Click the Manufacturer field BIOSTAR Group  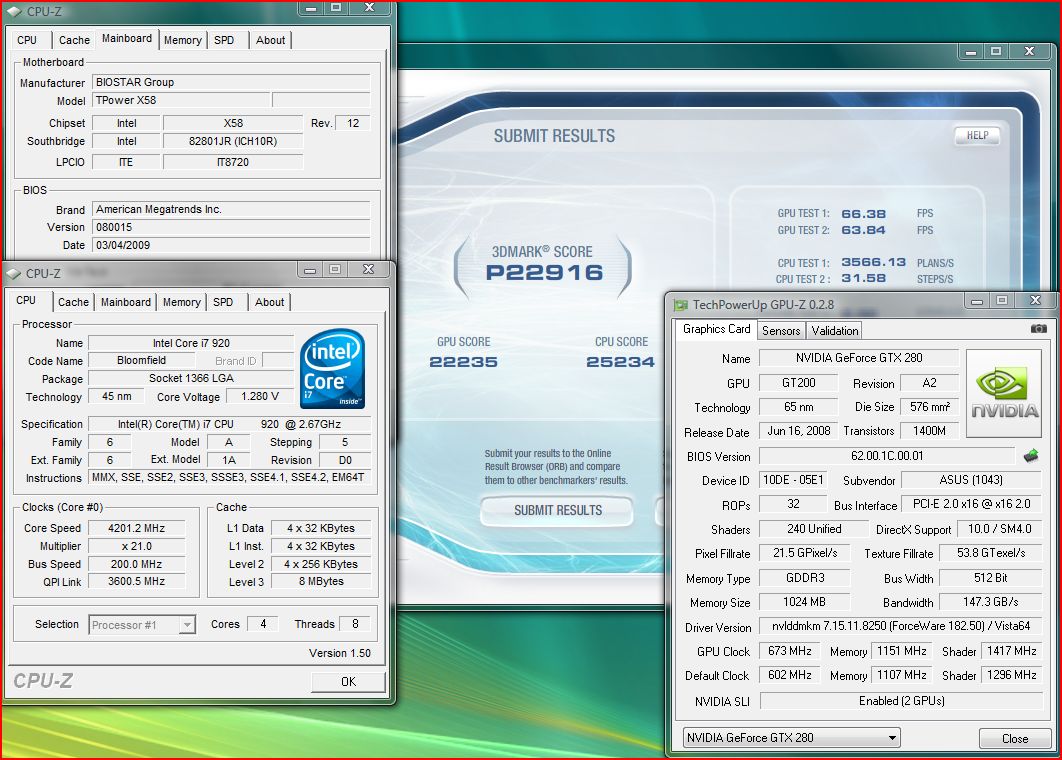coord(231,83)
